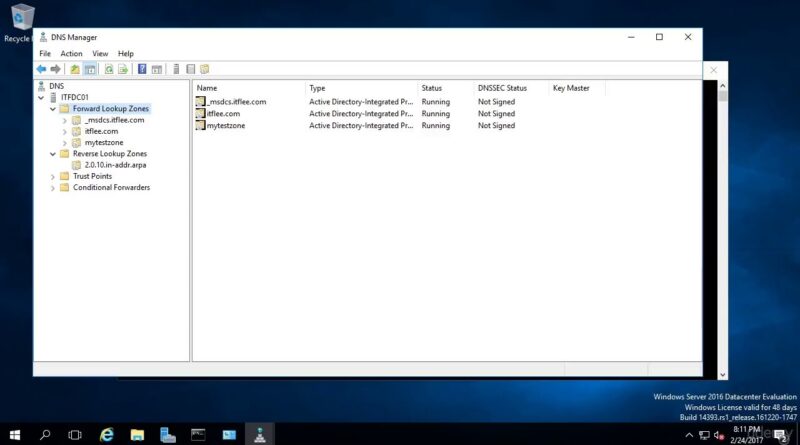Open Help via the blue question mark icon
Screen dimensions: 800x445
point(142,69)
